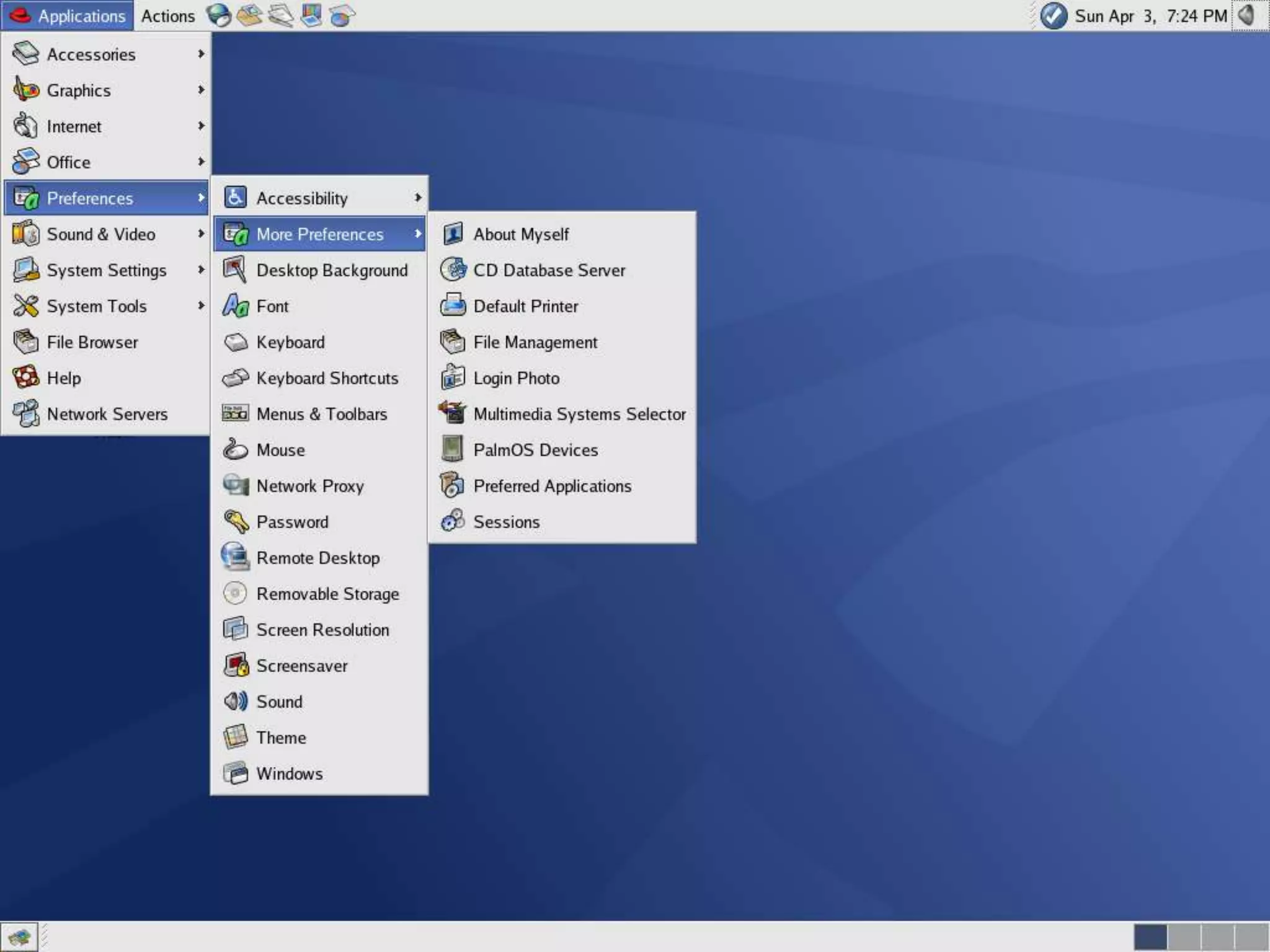This screenshot has width=1270, height=952.
Task: Click the PalmOS Devices icon
Action: [x=453, y=449]
